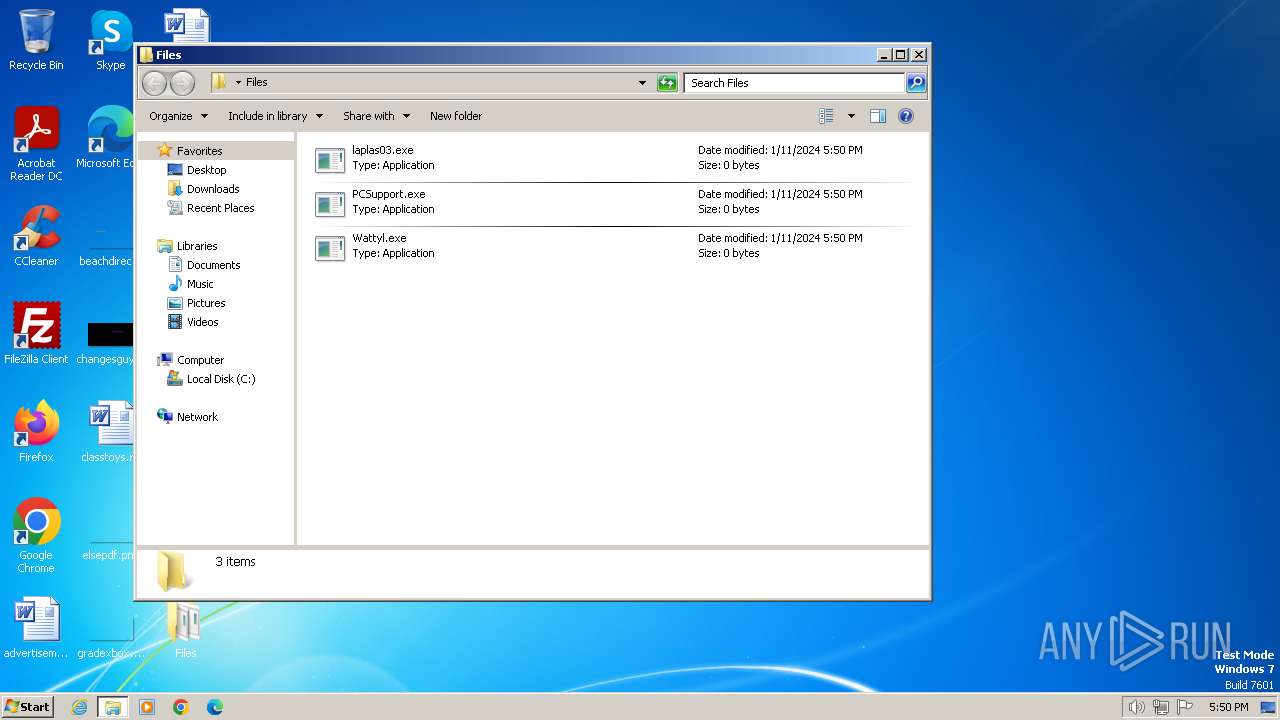Open the Include in library dropdown
Viewport: 1280px width, 720px height.
[x=275, y=116]
